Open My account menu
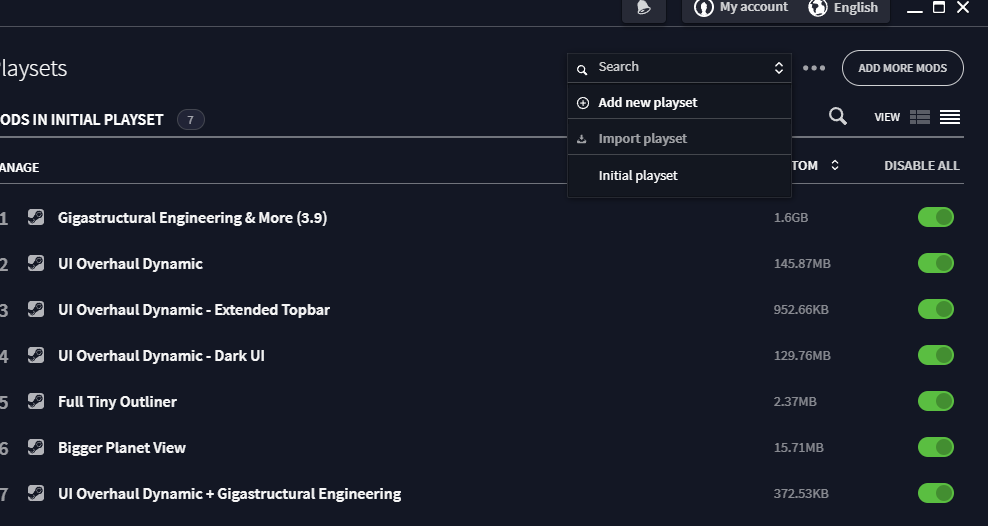988x526 pixels. (741, 8)
